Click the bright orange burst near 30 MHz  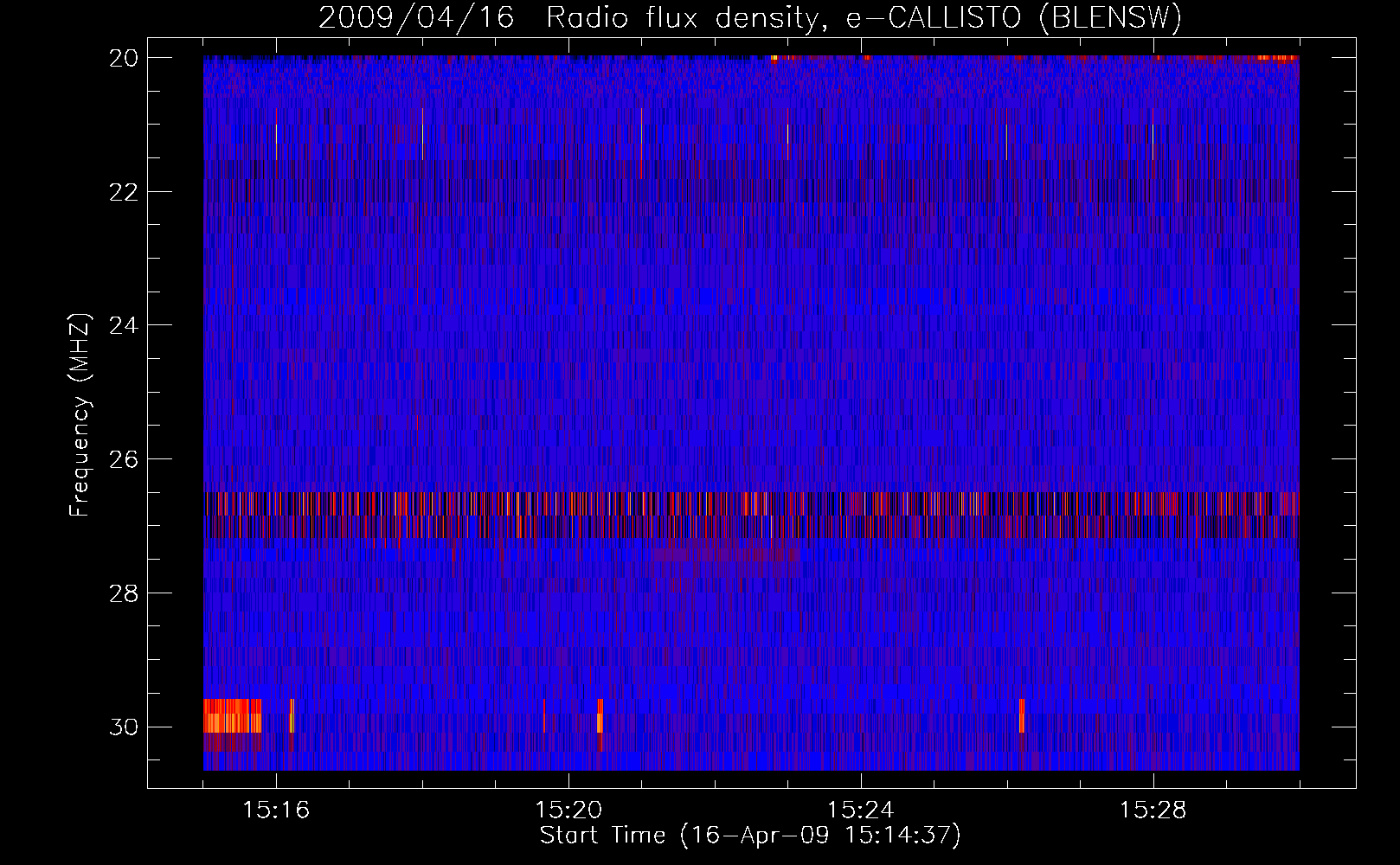pos(232,716)
